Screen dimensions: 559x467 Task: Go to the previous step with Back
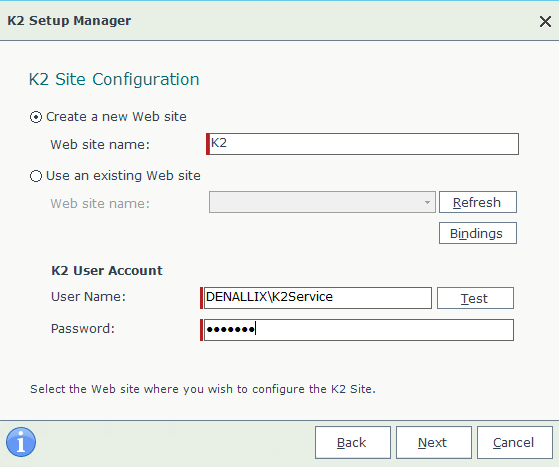click(x=353, y=442)
